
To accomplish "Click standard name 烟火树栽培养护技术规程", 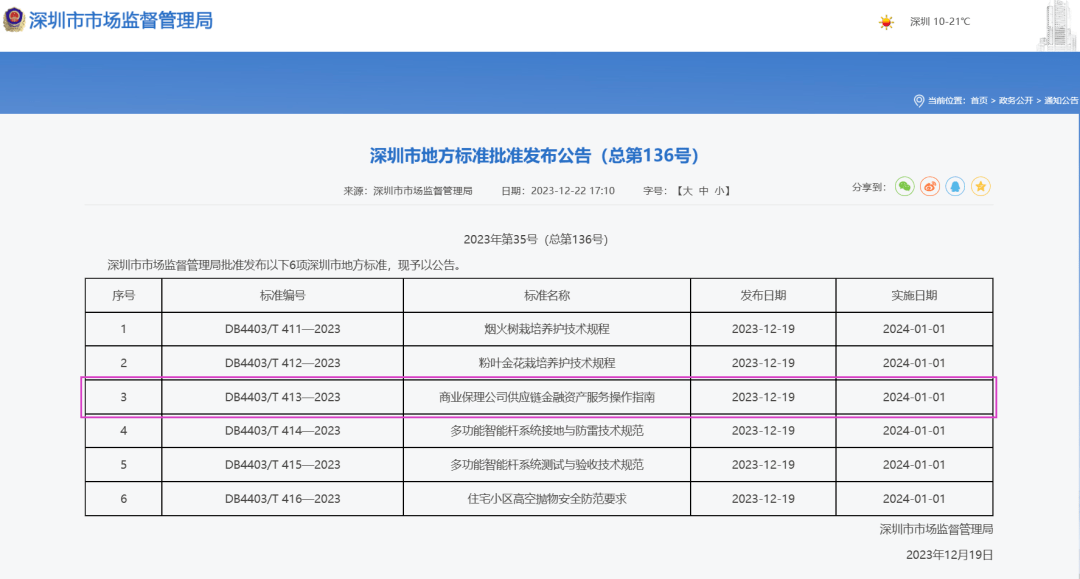I will coord(547,329).
